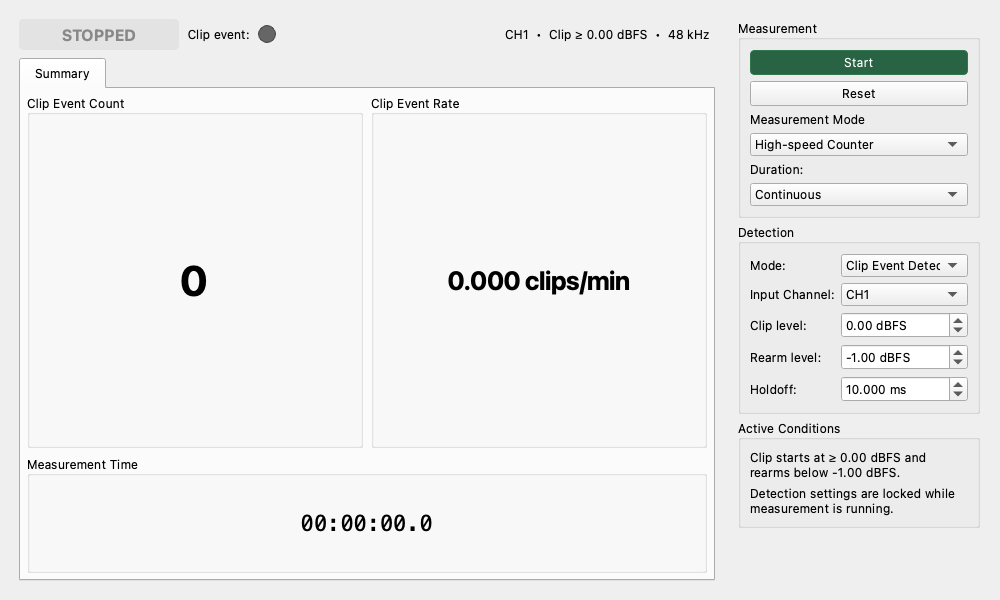Image resolution: width=1000 pixels, height=600 pixels.
Task: Decrease Holdoff with the down arrow
Action: coord(958,394)
